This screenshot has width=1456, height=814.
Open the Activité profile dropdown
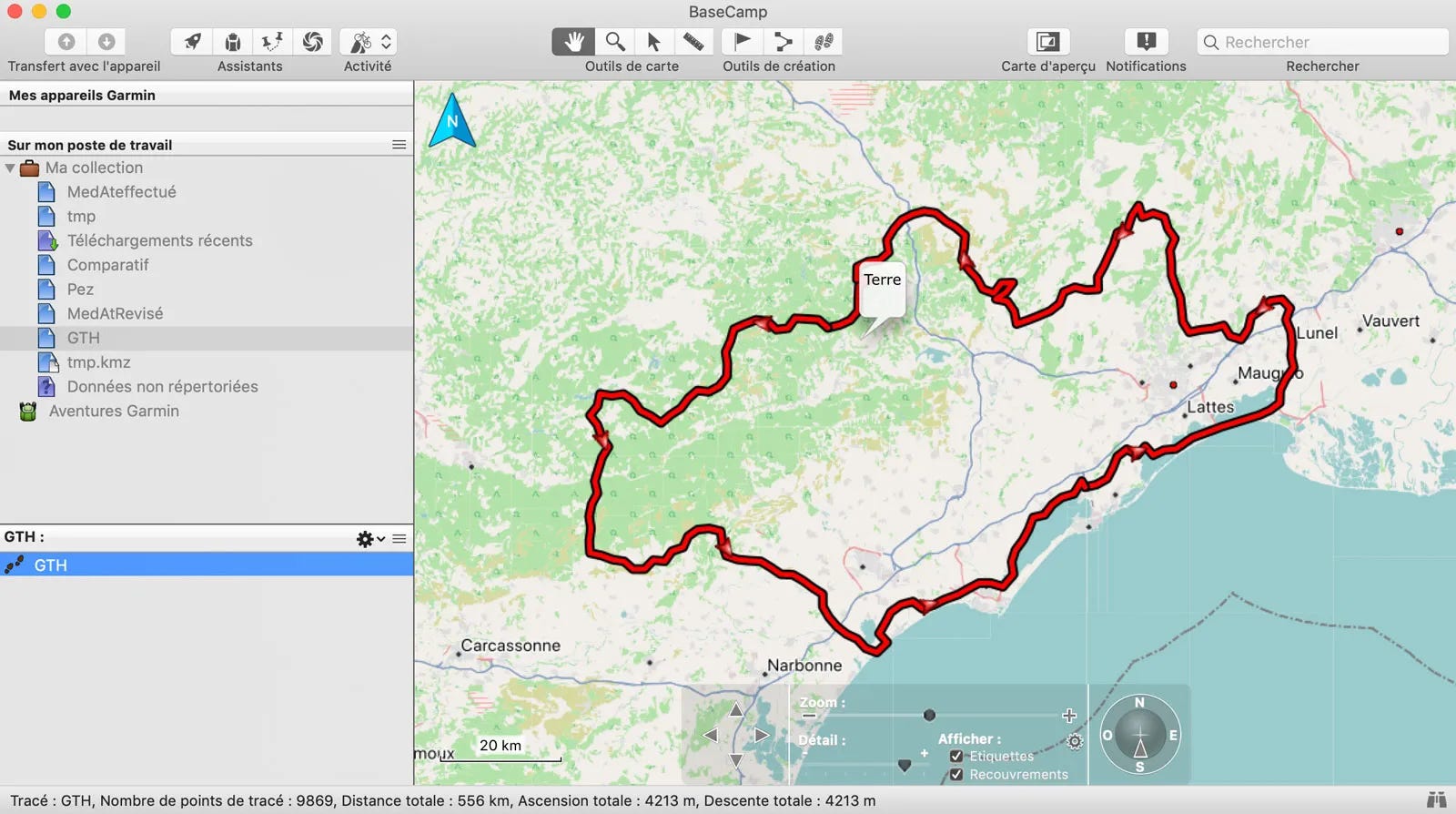click(368, 42)
